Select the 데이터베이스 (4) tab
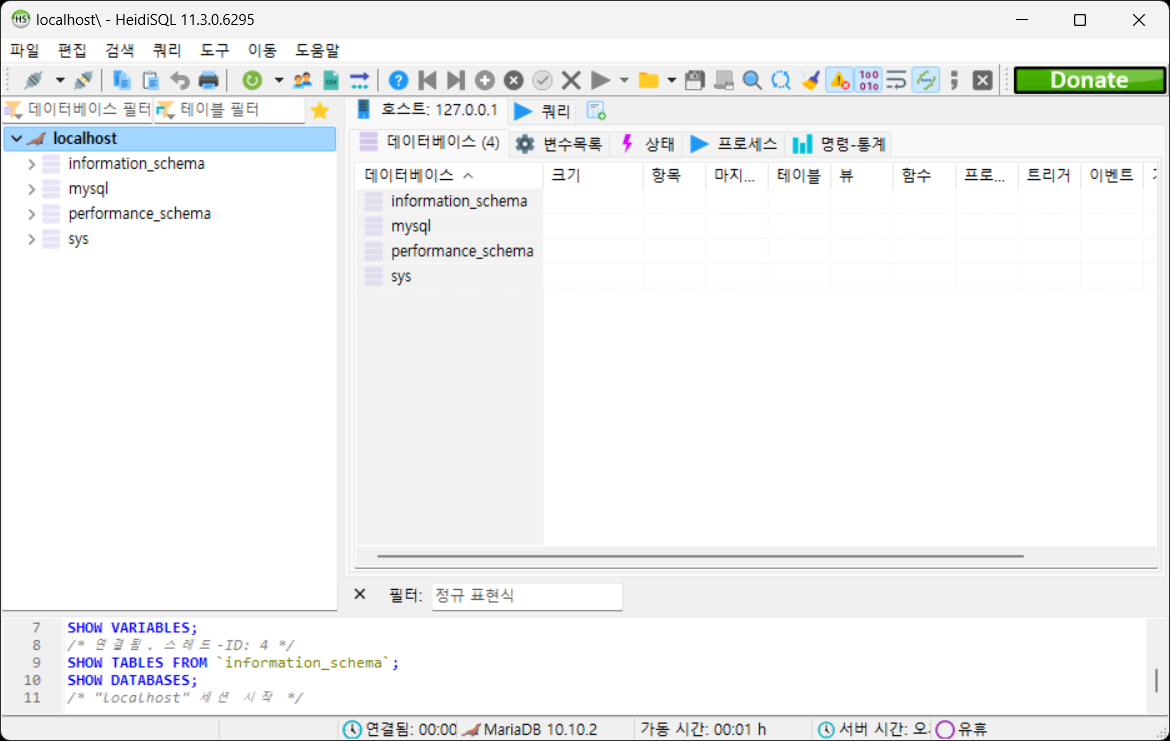The width and height of the screenshot is (1170, 741). [430, 142]
